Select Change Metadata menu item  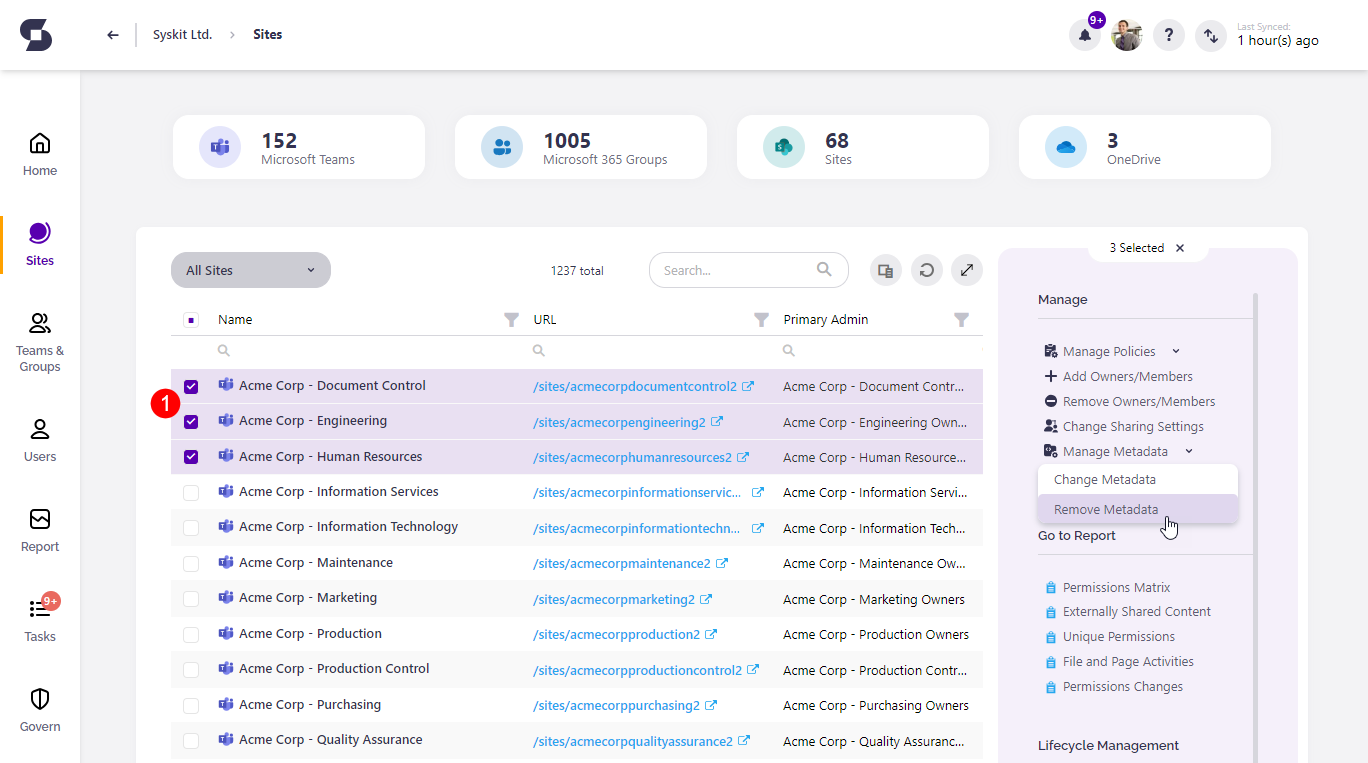click(x=1104, y=479)
